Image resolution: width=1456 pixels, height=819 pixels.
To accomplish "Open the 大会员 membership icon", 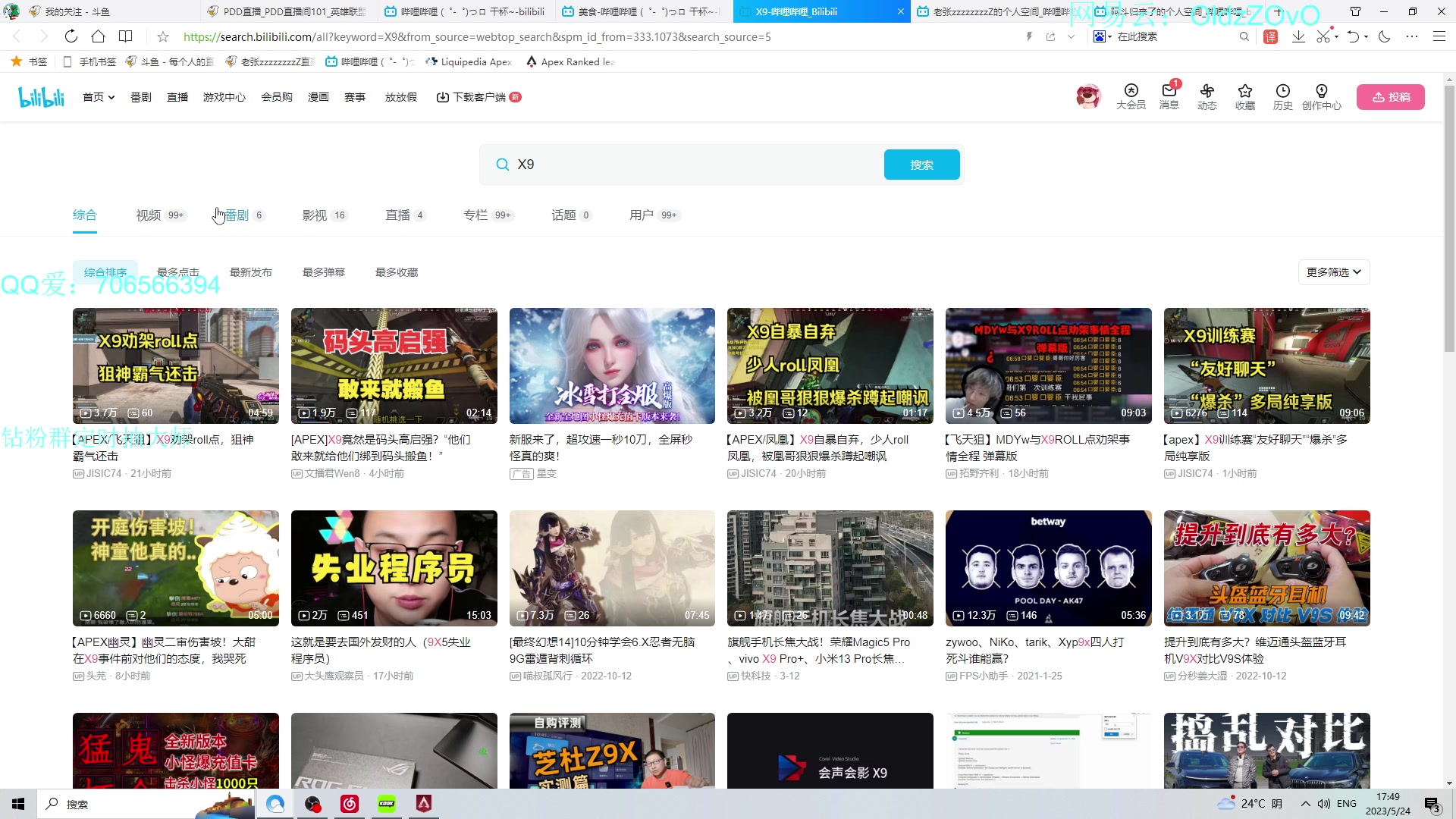I will click(1131, 96).
